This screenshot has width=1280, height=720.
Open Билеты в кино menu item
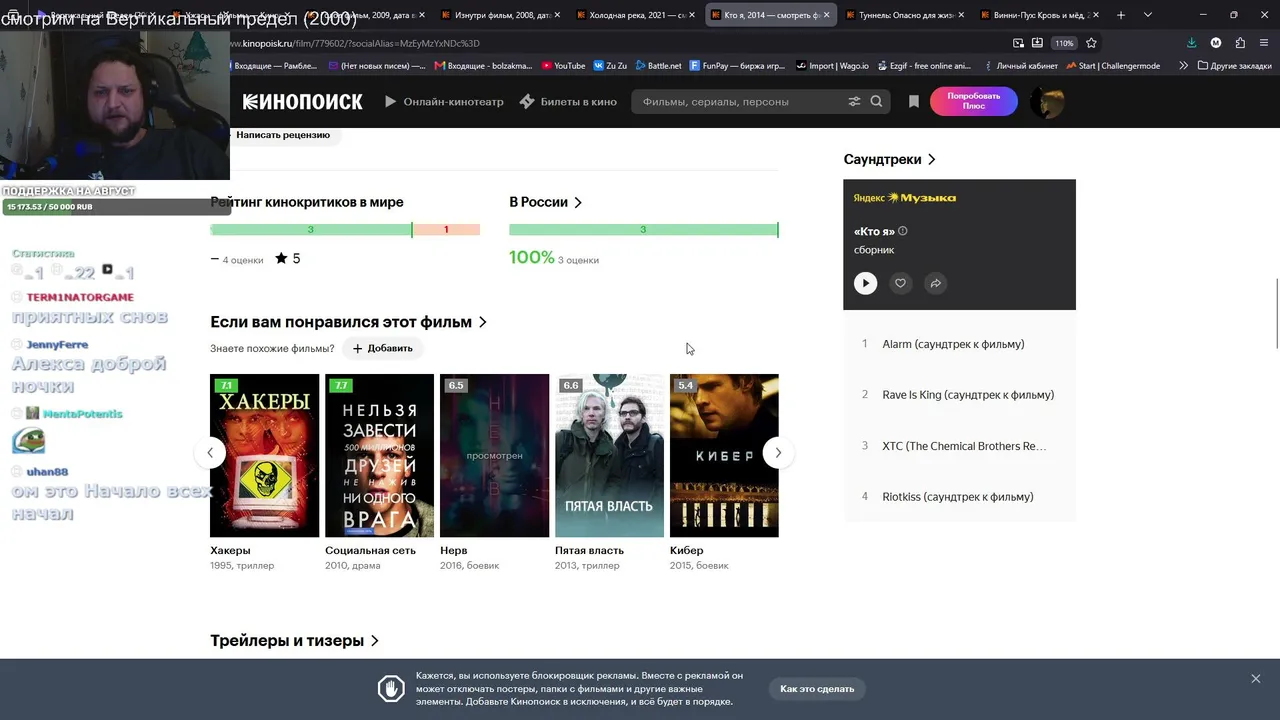click(x=568, y=101)
